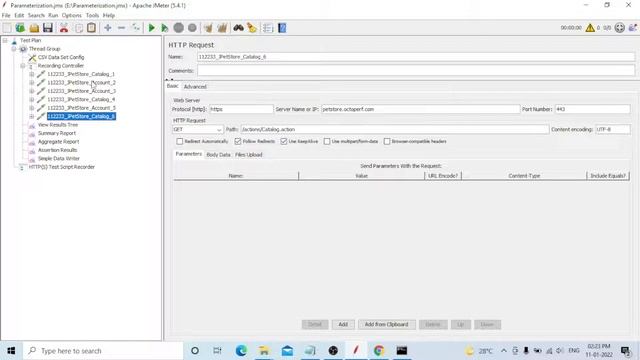Click the Copy icon in toolbar
640x360 pixels.
[79, 28]
